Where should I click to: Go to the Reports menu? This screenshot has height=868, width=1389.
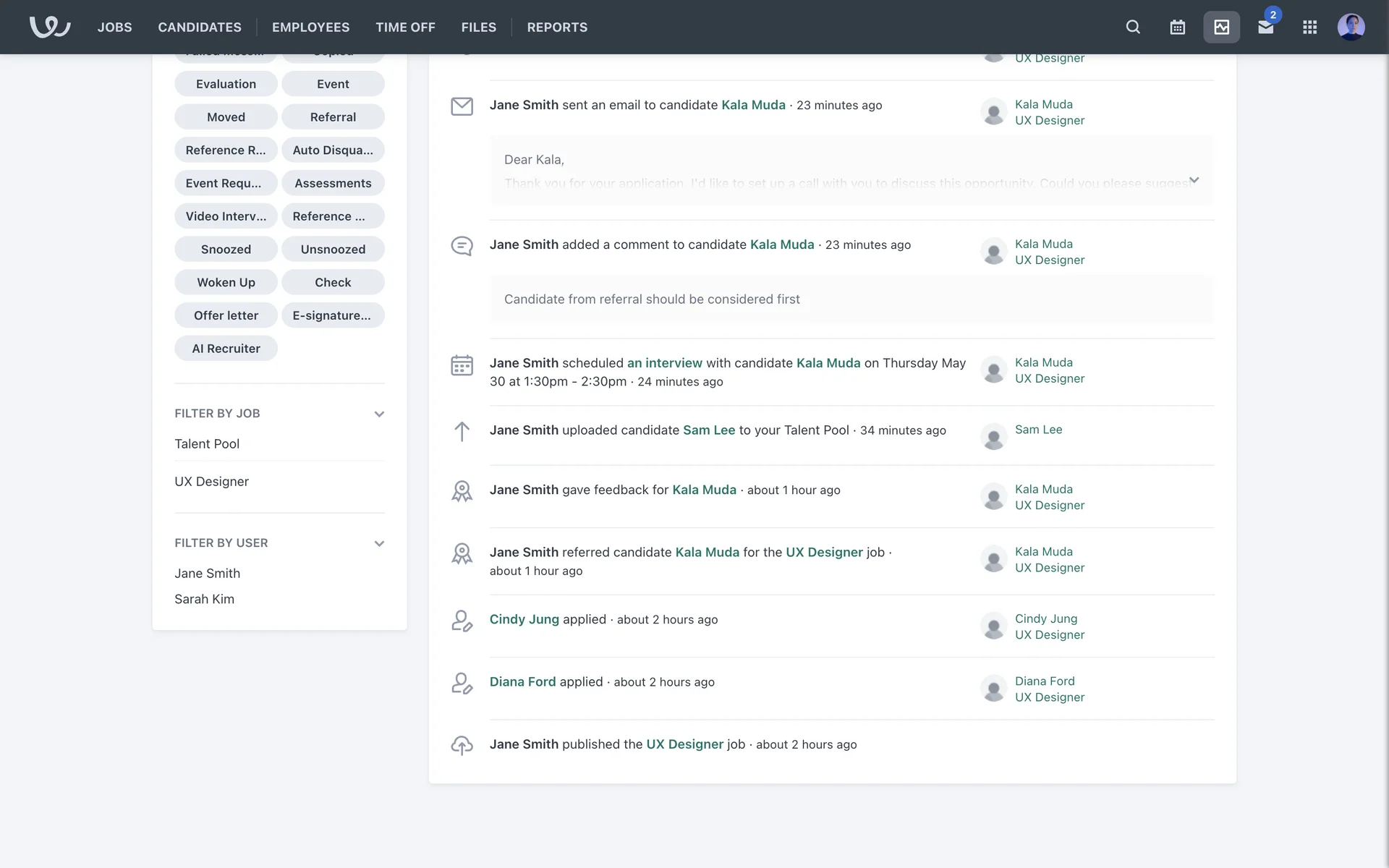tap(557, 27)
